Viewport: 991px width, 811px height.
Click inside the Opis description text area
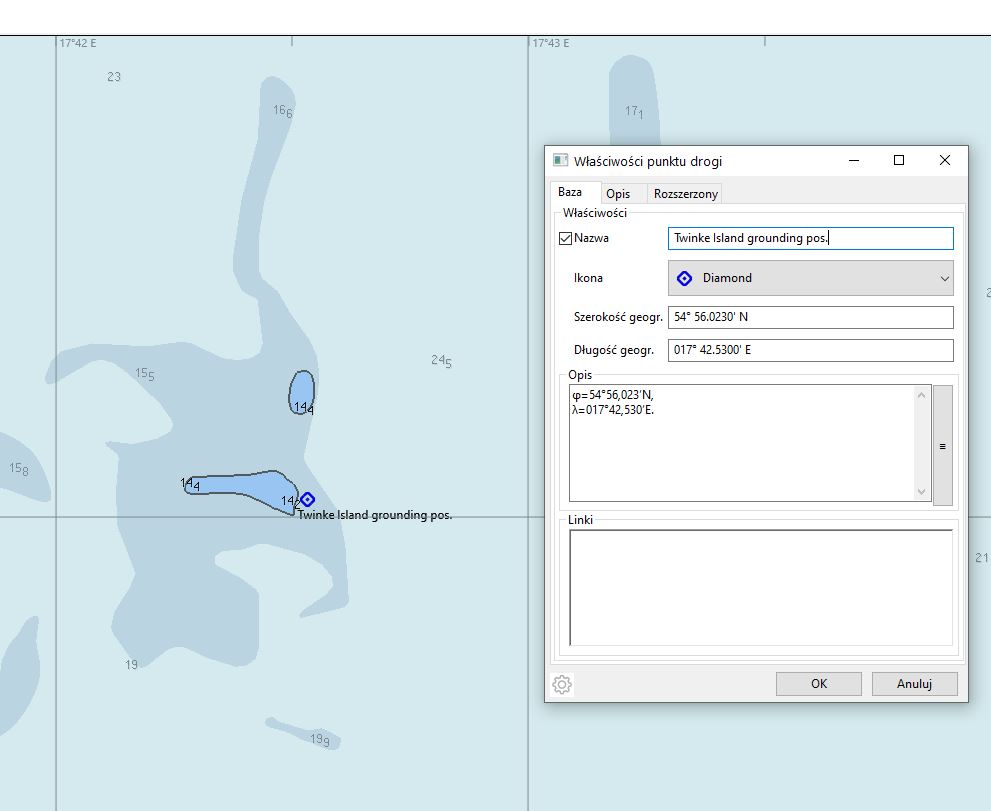point(740,450)
